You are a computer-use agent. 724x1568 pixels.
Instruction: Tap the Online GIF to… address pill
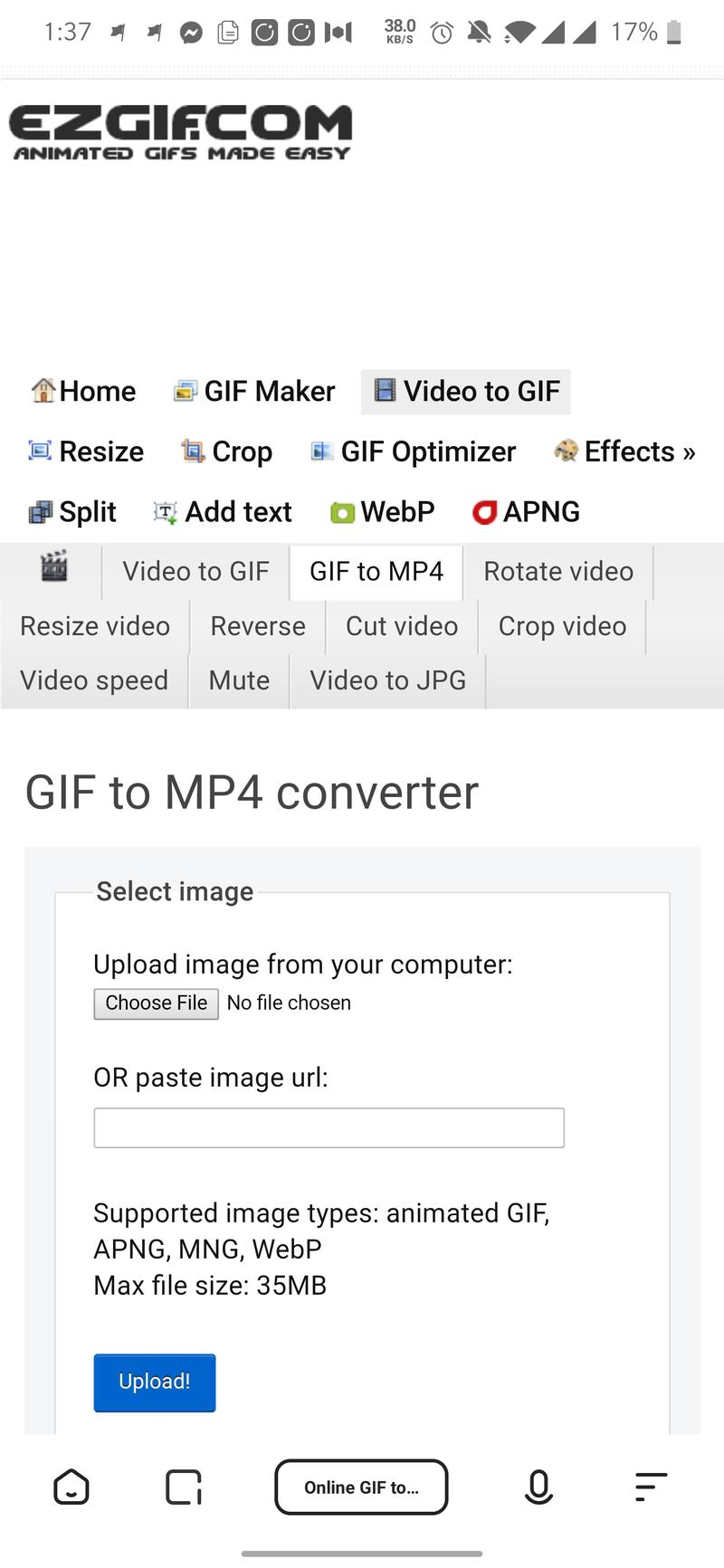click(x=361, y=1487)
